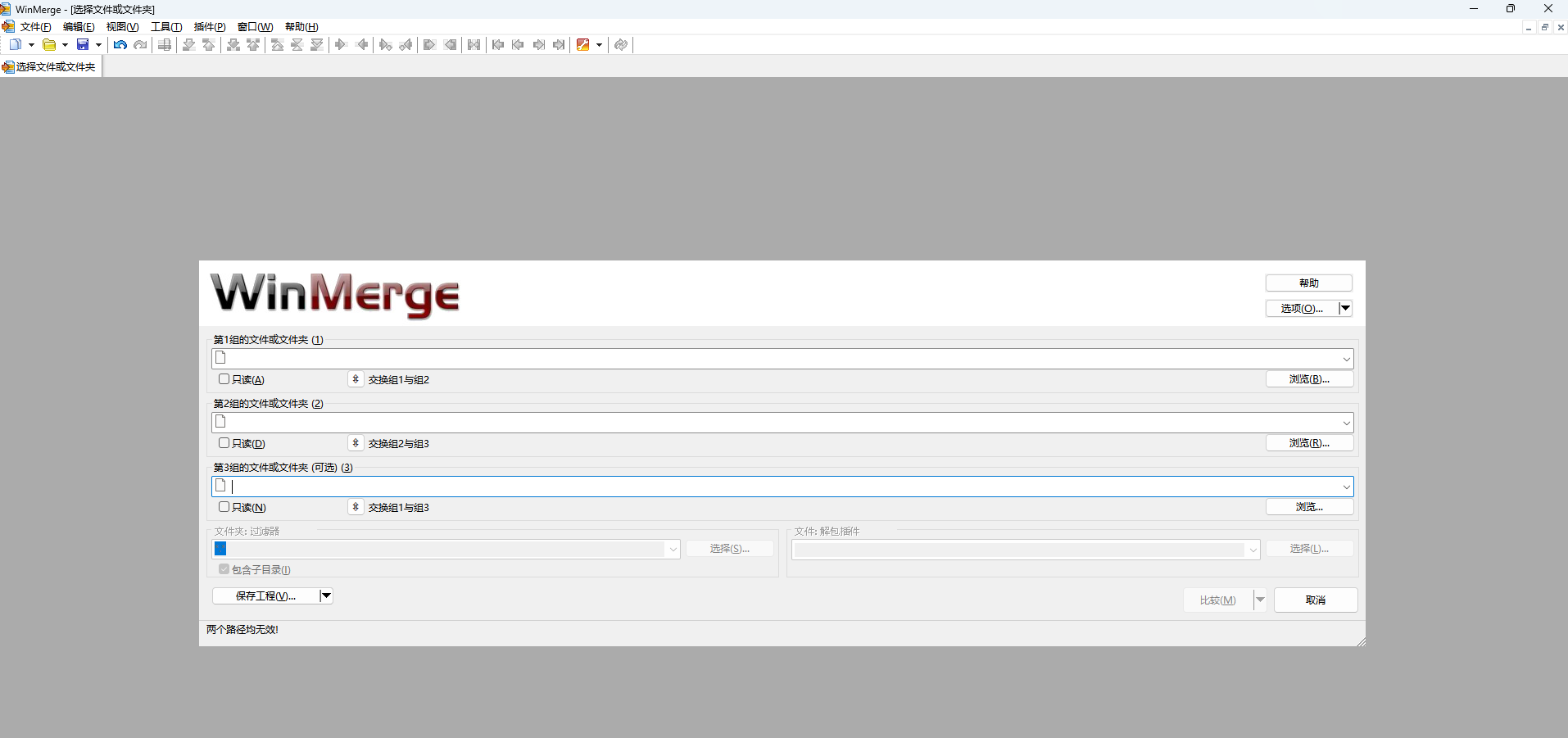Focus the 第1组的文件或文件夹 path field
This screenshot has height=738, width=1568.
click(x=782, y=359)
